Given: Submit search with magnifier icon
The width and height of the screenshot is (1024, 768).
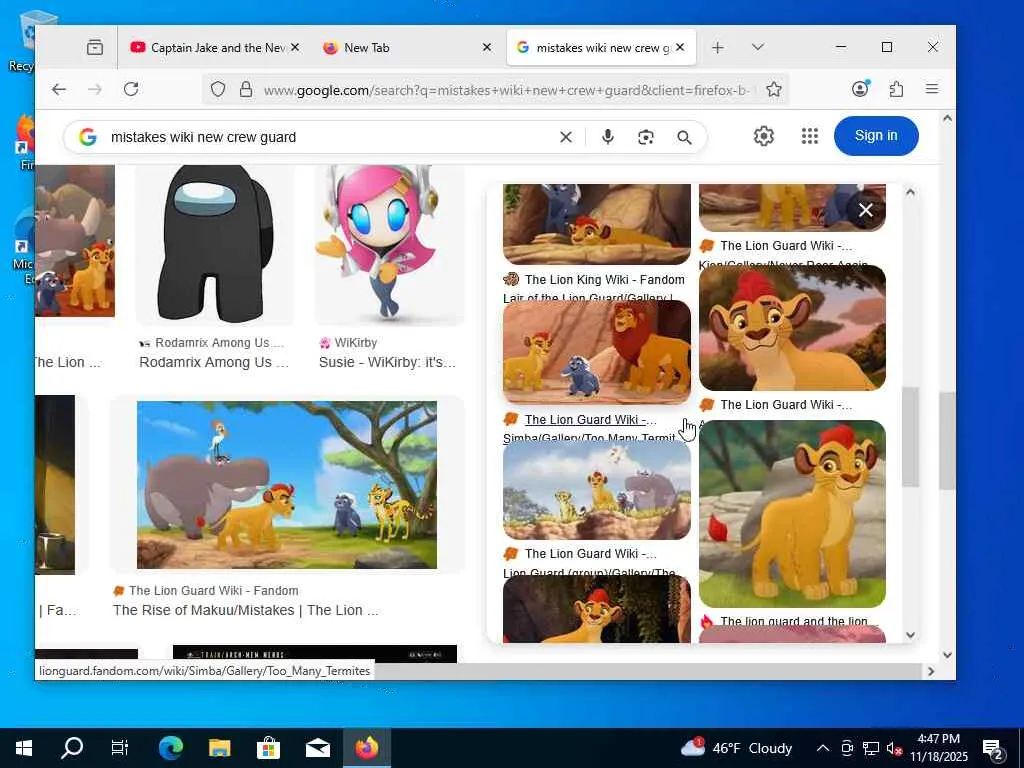Looking at the screenshot, I should click(x=684, y=137).
